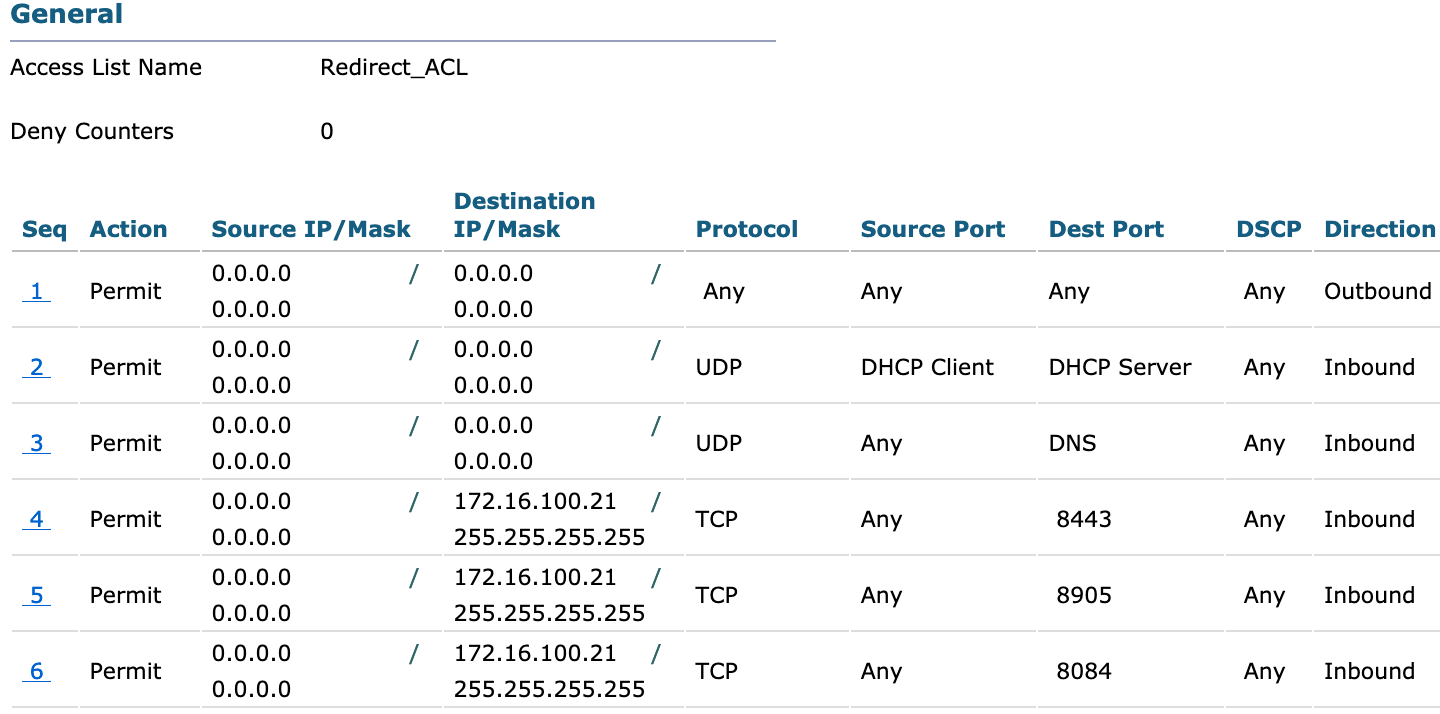1440x714 pixels.
Task: Open sequence 3 rule link
Action: point(36,444)
